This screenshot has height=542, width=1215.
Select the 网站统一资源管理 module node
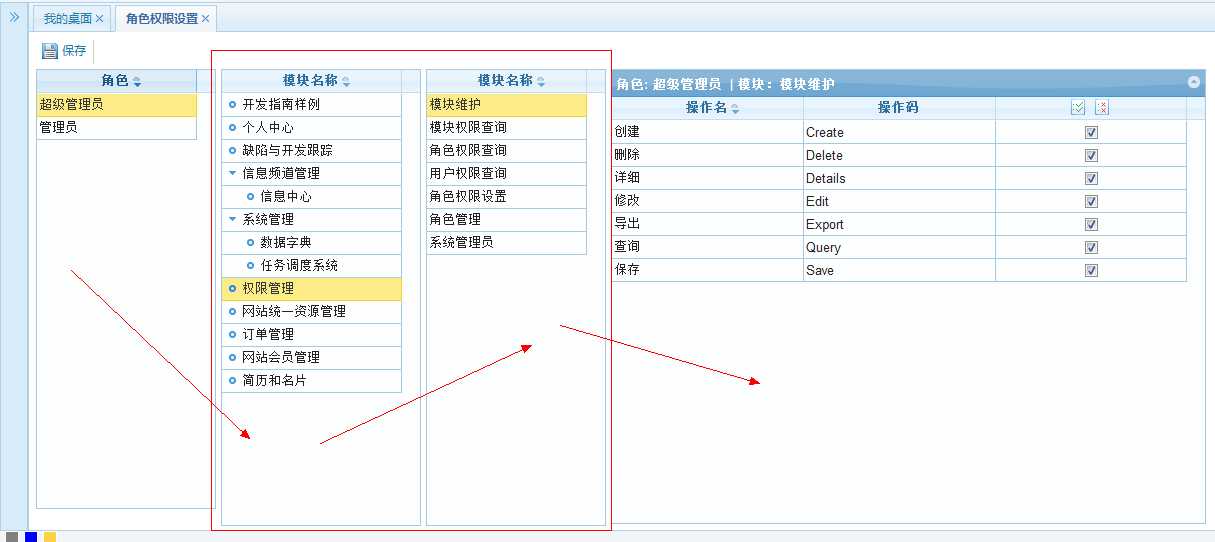tap(311, 311)
